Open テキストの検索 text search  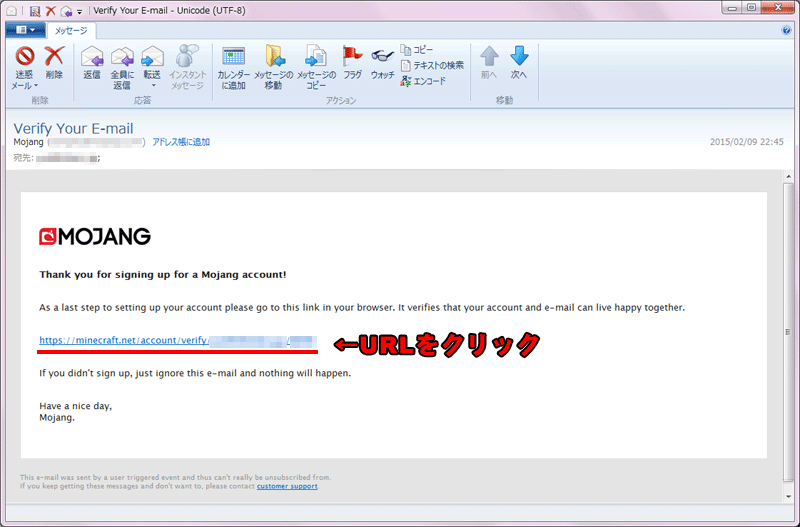pos(432,65)
